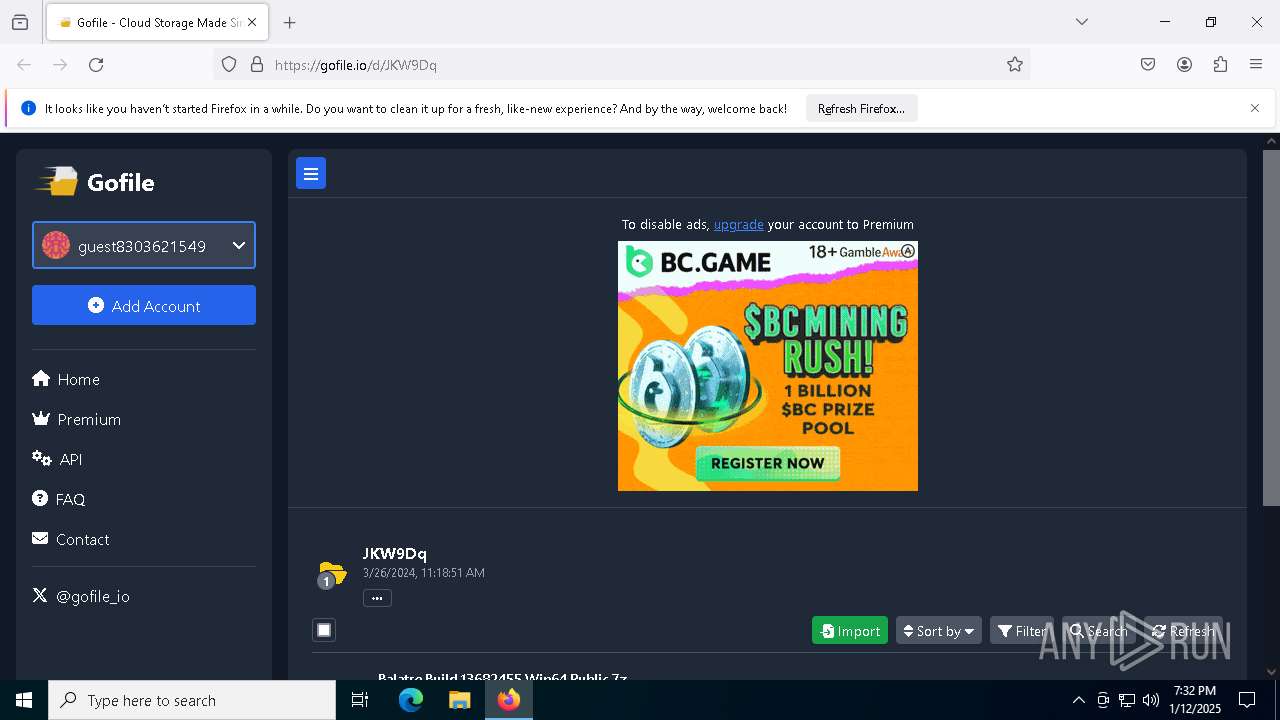Viewport: 1280px width, 720px height.
Task: Click the blue hamburger menu toggle button
Action: click(x=311, y=174)
